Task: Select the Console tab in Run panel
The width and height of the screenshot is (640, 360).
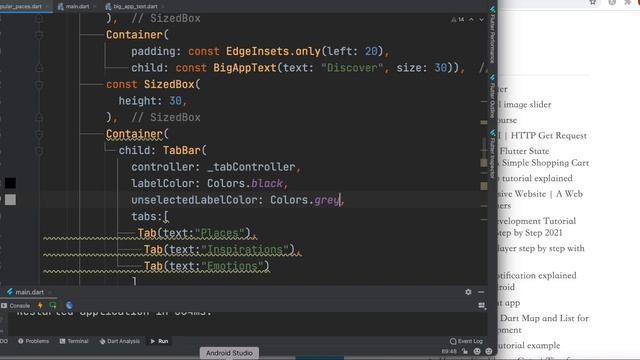Action: [x=16, y=305]
